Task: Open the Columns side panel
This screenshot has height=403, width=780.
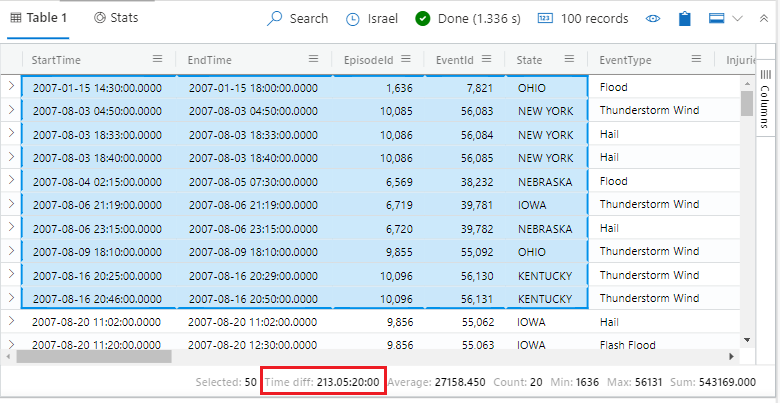Action: [x=766, y=99]
